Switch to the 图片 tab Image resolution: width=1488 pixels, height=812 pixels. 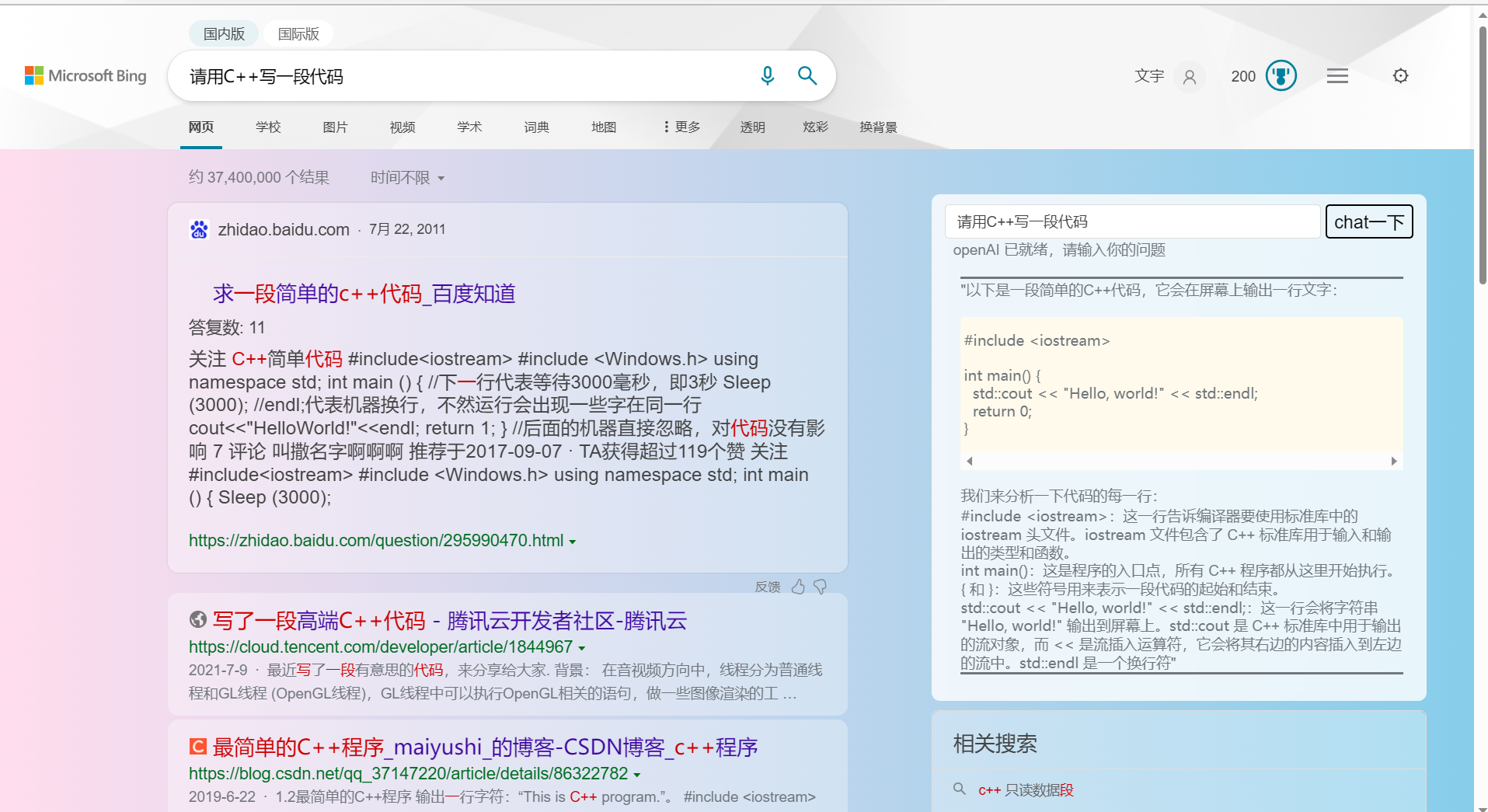pos(335,127)
